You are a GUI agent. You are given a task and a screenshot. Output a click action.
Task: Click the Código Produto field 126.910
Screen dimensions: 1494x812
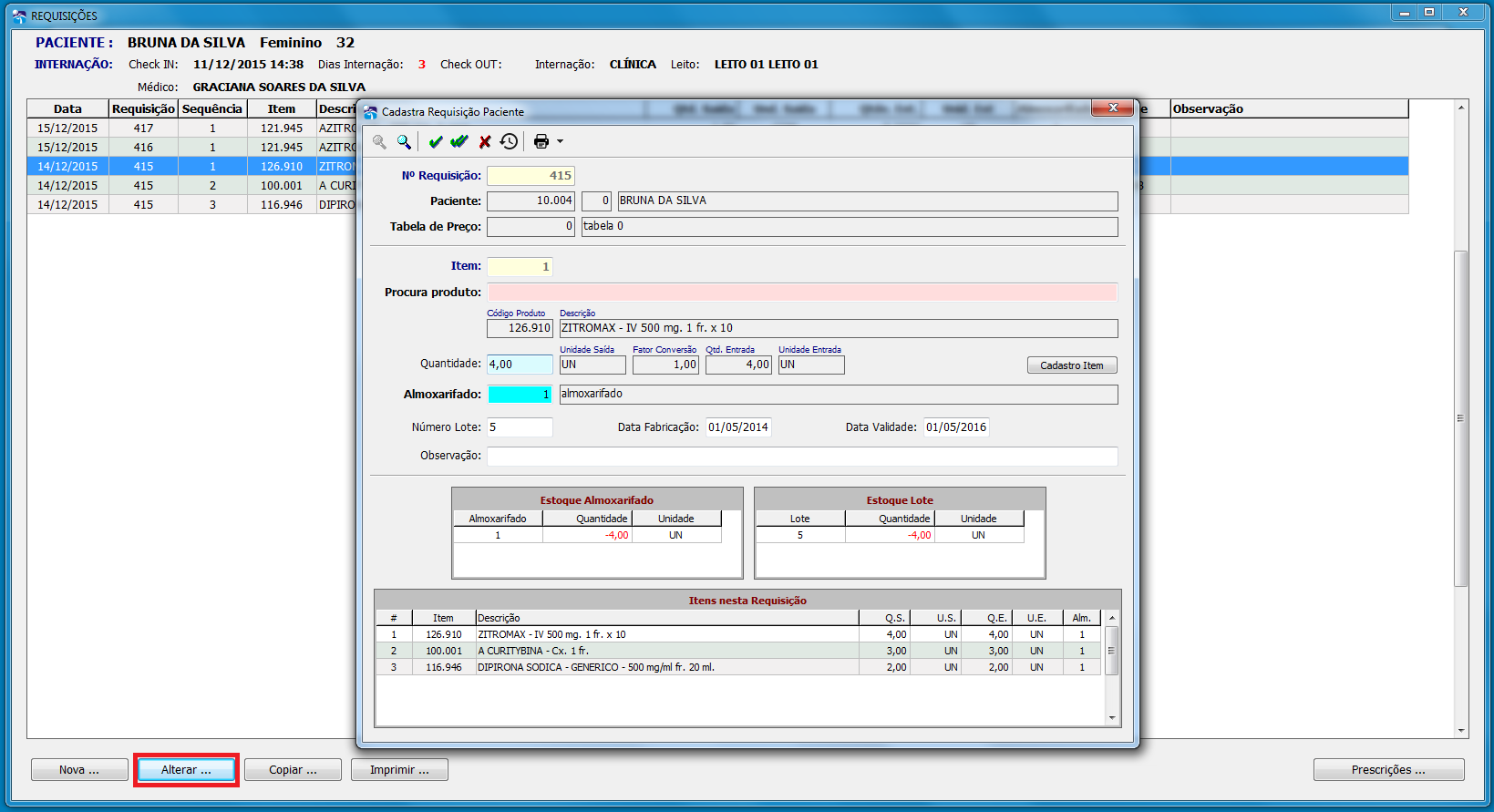pyautogui.click(x=520, y=328)
